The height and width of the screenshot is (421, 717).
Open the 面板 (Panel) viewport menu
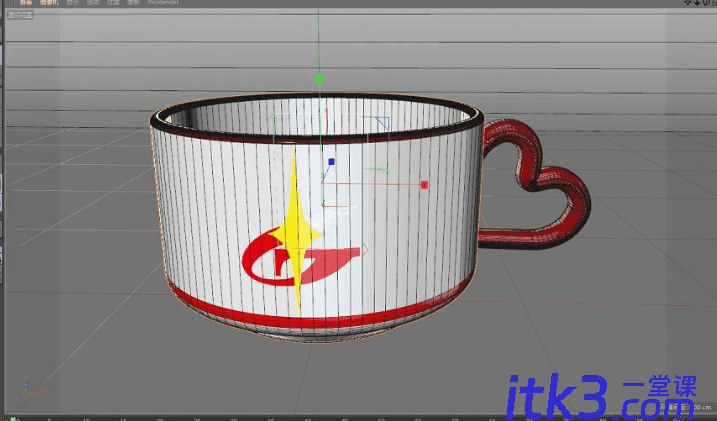[133, 2]
